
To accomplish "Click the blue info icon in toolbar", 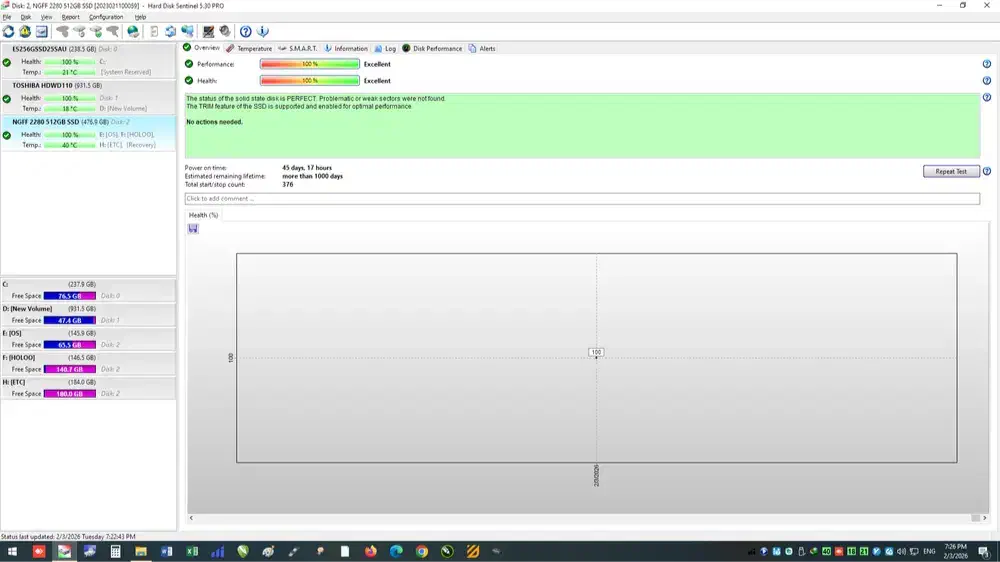I will (263, 32).
